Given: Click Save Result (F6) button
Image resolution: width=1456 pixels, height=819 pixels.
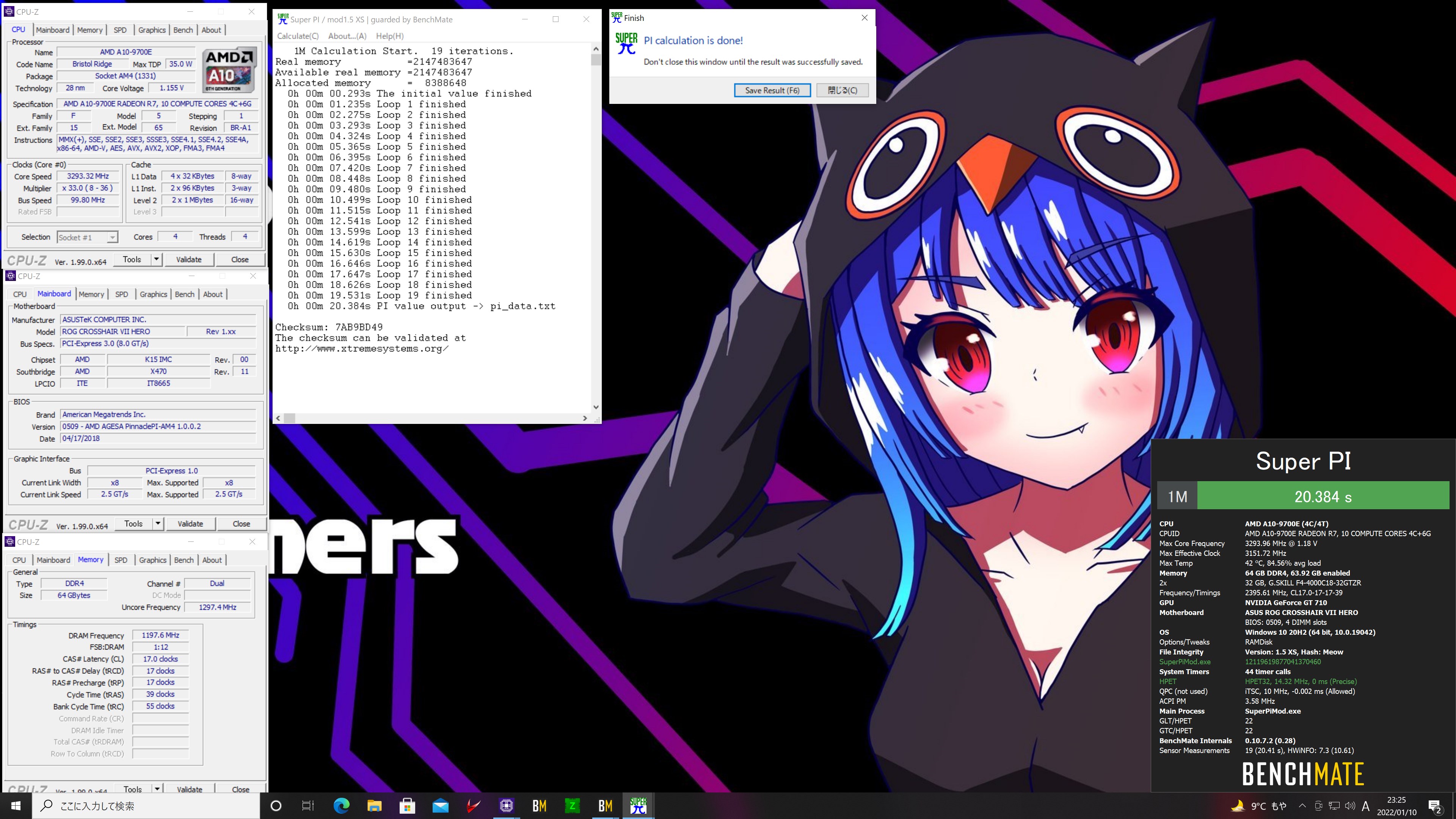Looking at the screenshot, I should (772, 91).
